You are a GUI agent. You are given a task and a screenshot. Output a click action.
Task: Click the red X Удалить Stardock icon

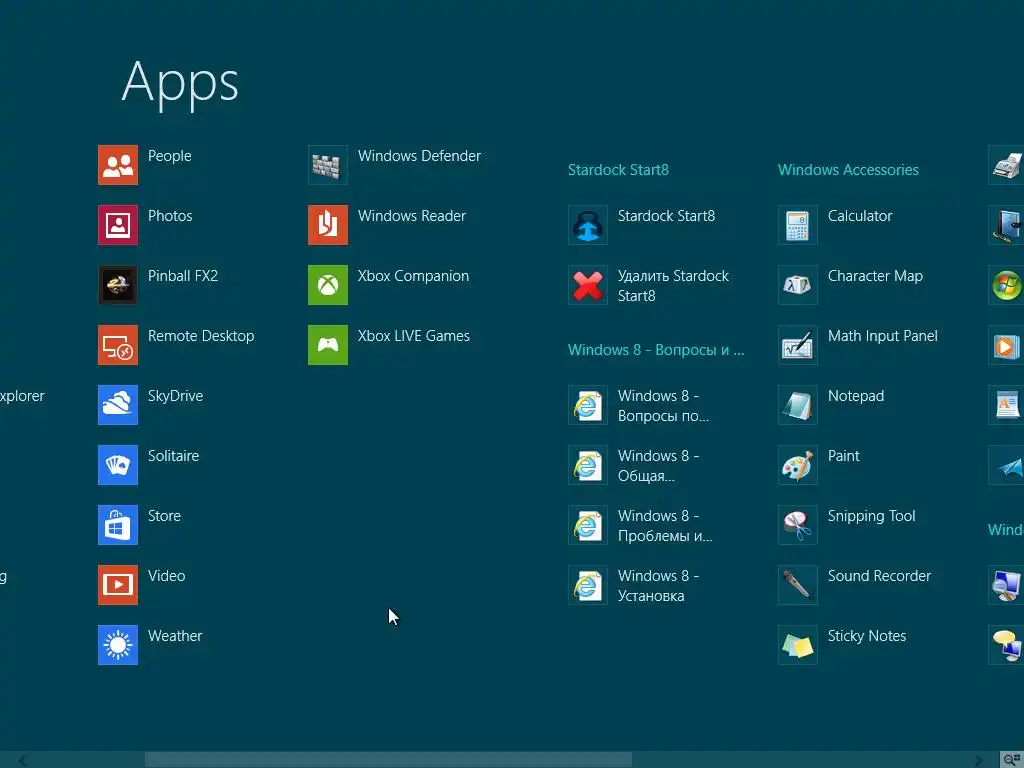588,285
